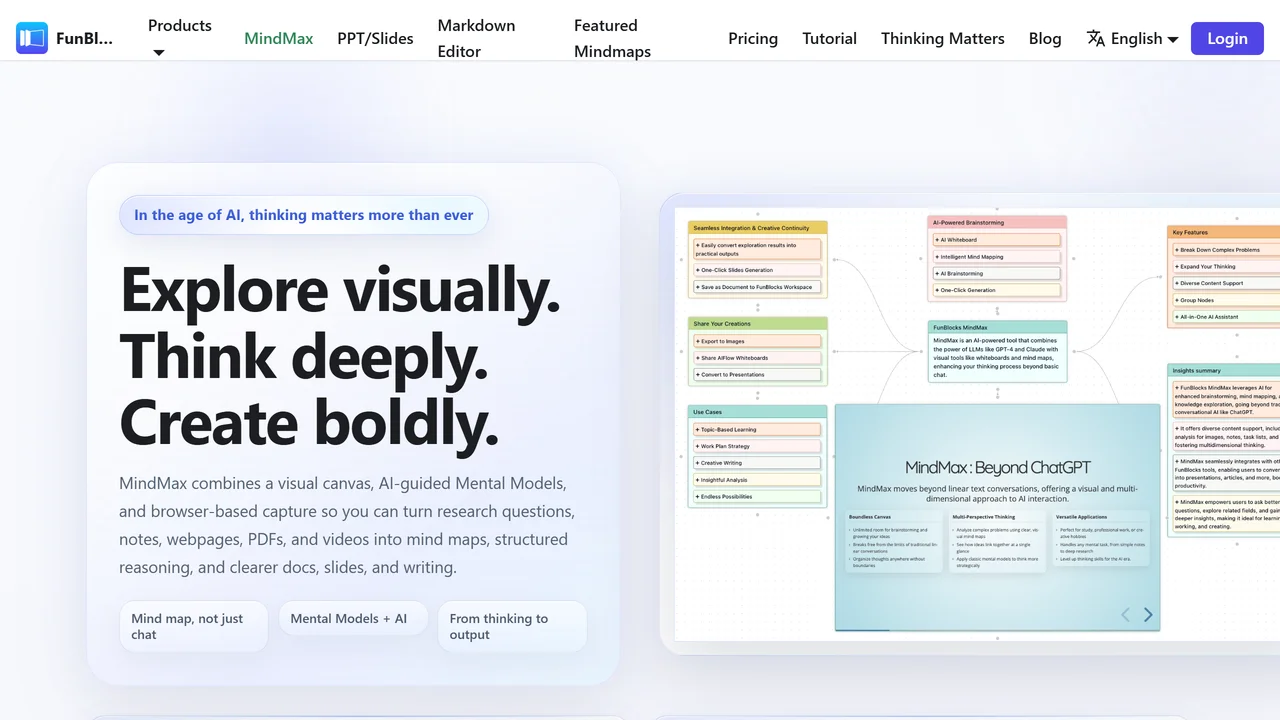Select the 'AI Brainstorming' node
The width and height of the screenshot is (1280, 720).
click(x=997, y=274)
